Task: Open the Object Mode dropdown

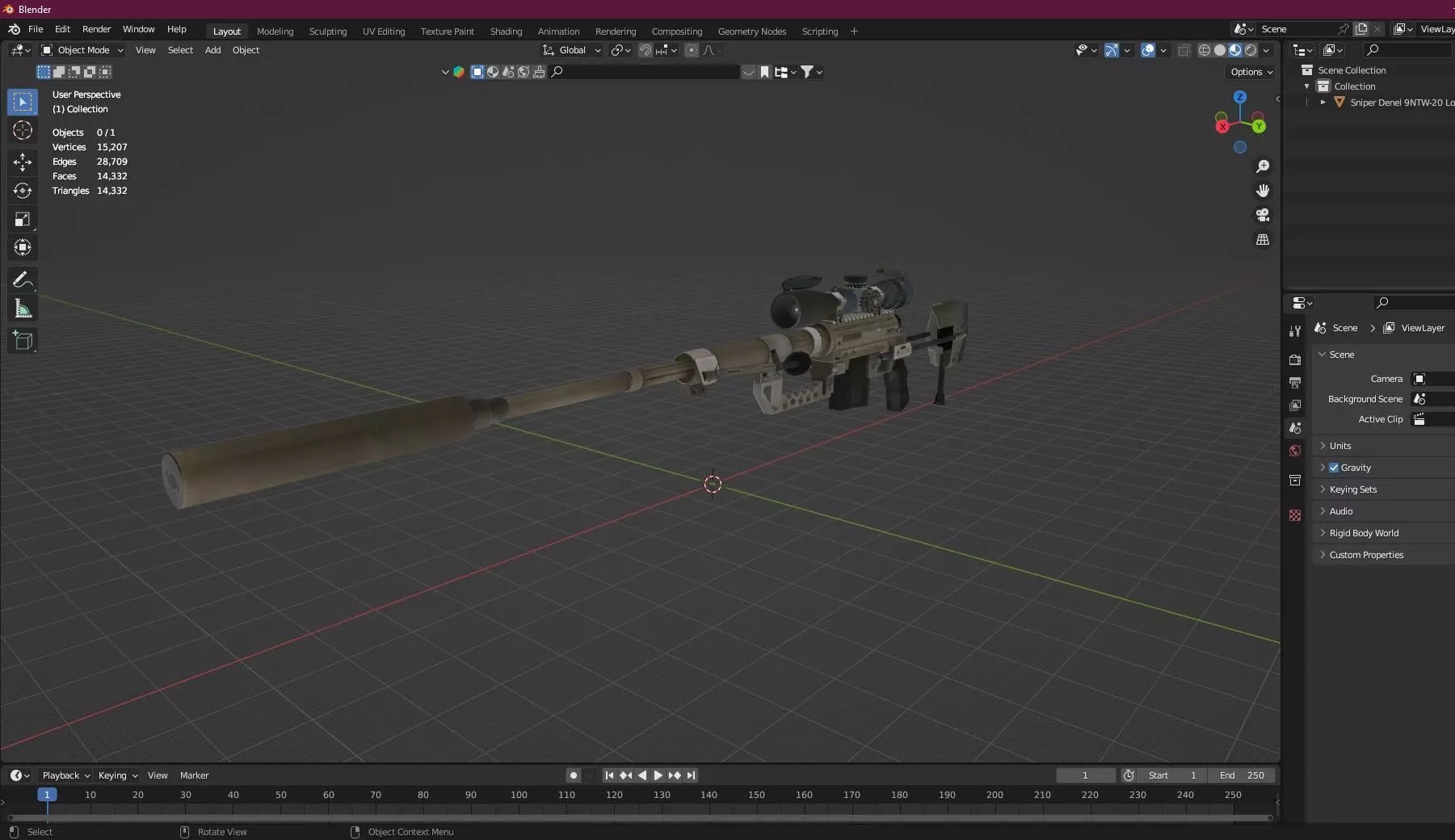Action: pyautogui.click(x=82, y=50)
